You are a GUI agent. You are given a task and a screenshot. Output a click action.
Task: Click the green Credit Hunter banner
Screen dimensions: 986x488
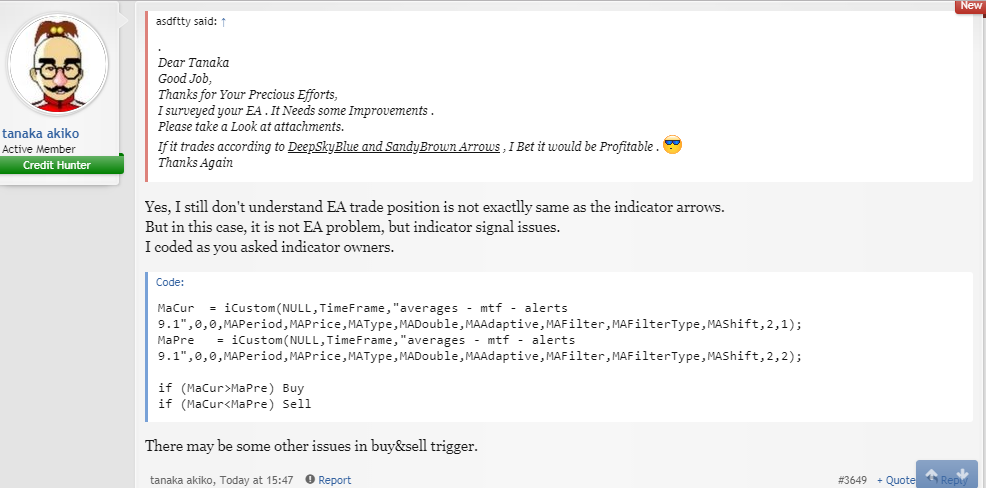(61, 164)
